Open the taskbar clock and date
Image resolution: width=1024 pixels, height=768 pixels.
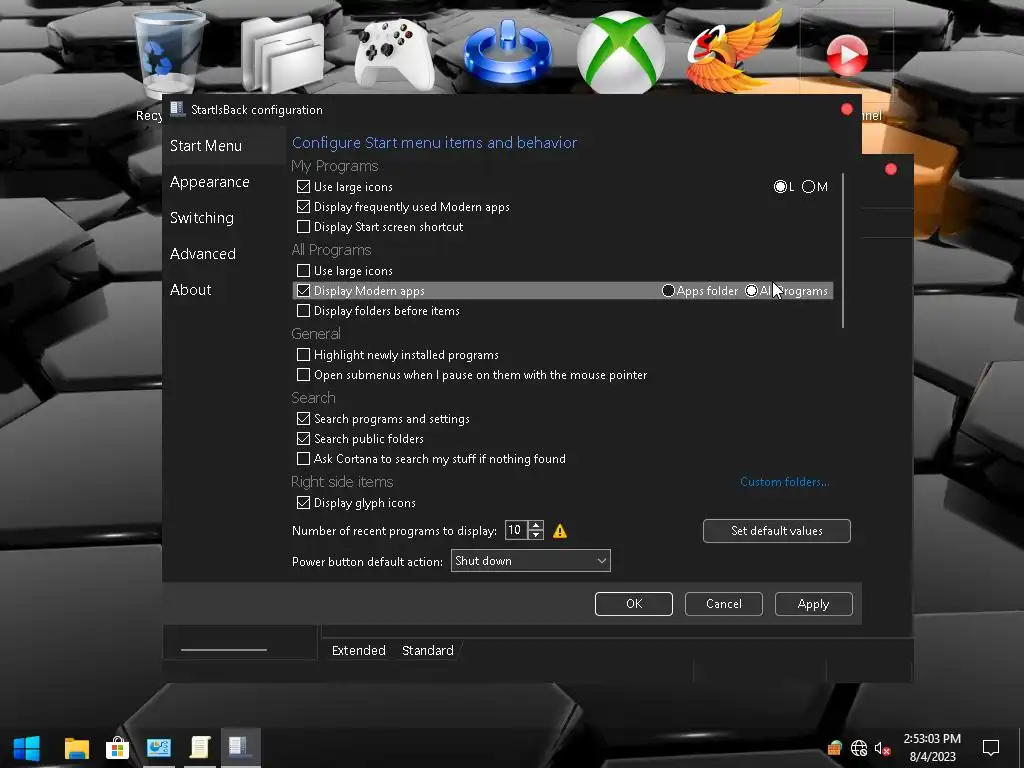932,748
